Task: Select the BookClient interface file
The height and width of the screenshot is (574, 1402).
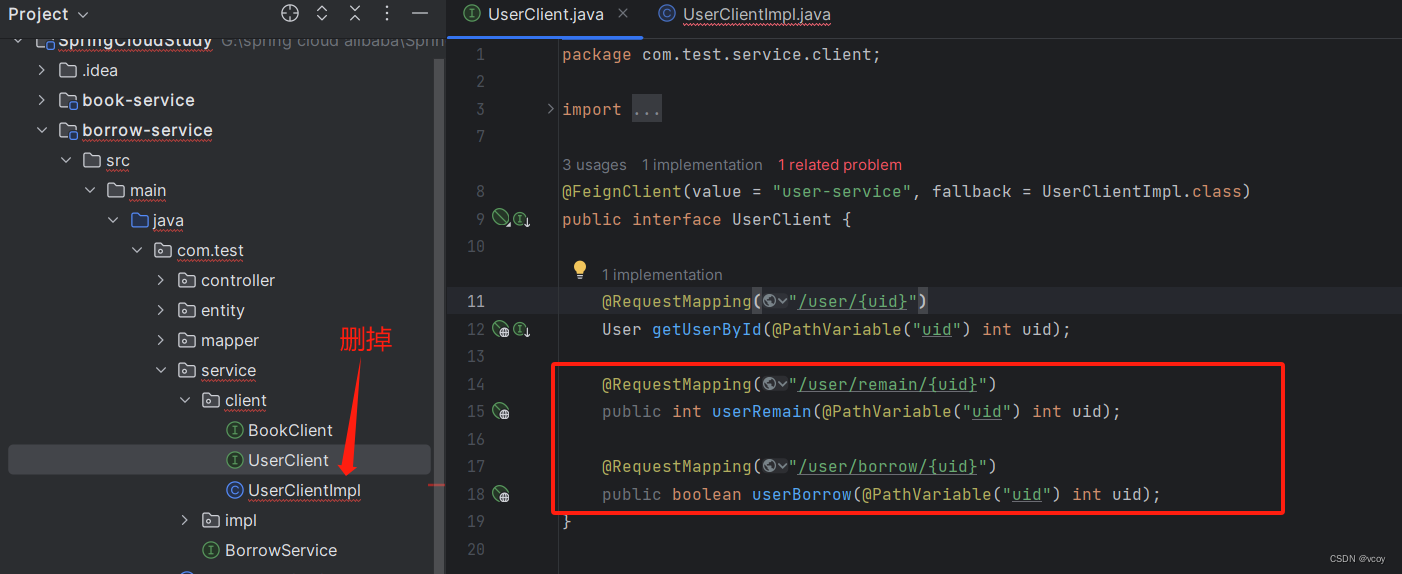Action: coord(290,430)
